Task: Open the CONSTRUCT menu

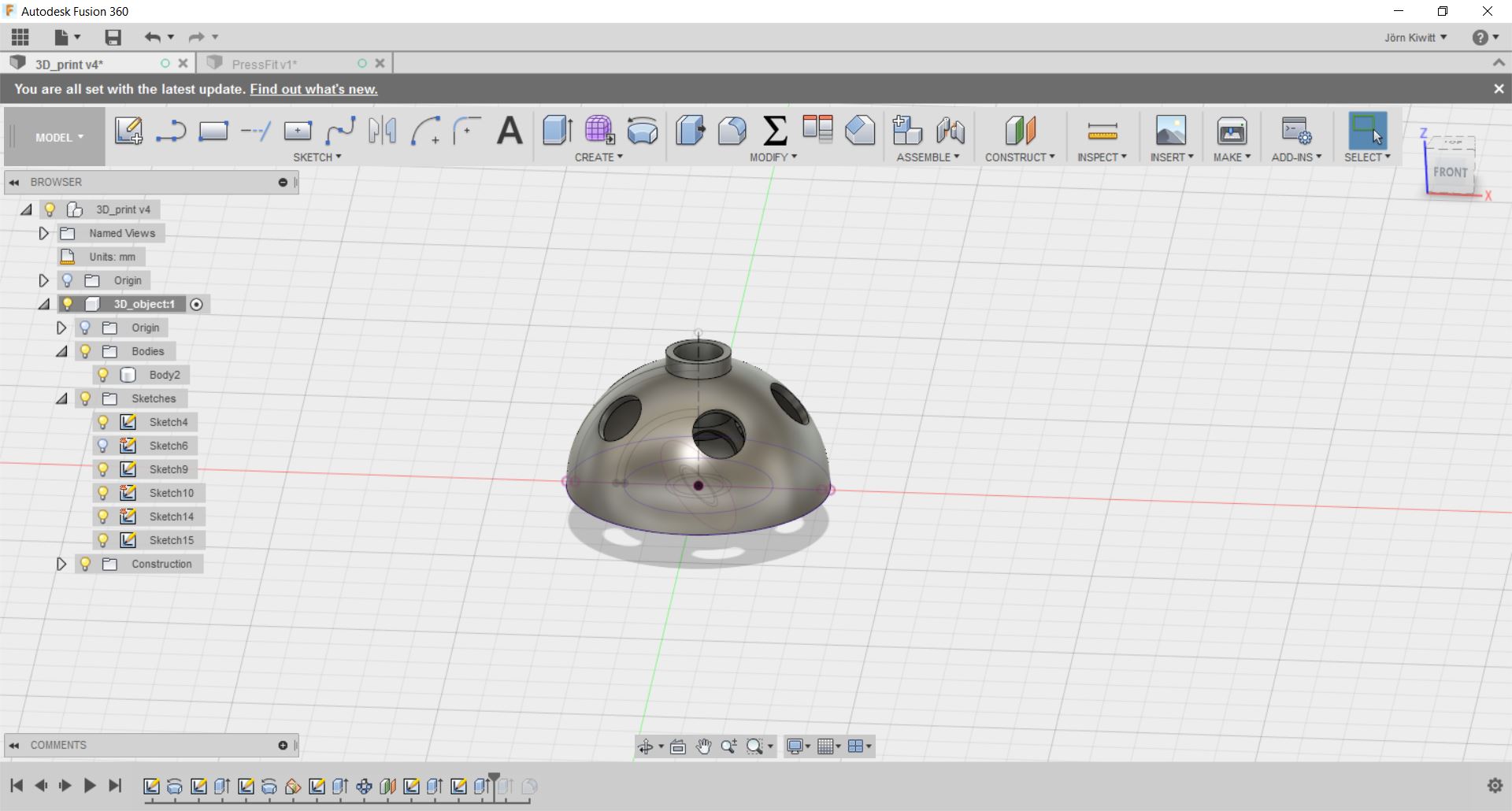Action: tap(1020, 157)
